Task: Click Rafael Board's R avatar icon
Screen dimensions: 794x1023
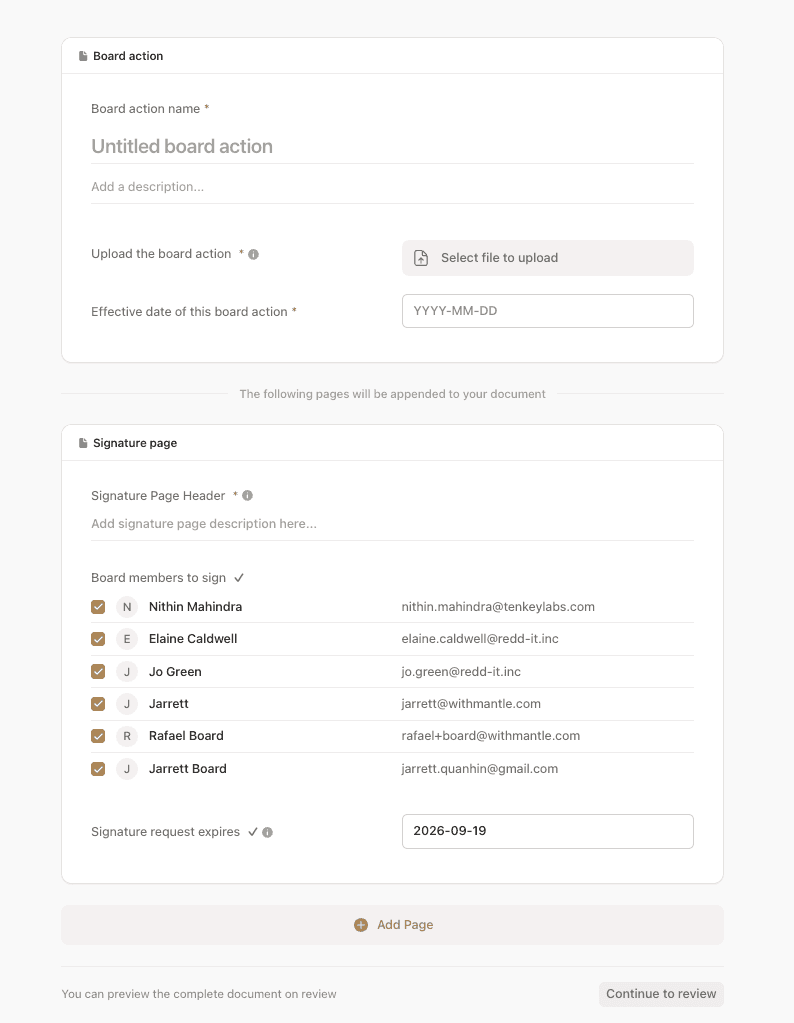Action: coord(127,736)
